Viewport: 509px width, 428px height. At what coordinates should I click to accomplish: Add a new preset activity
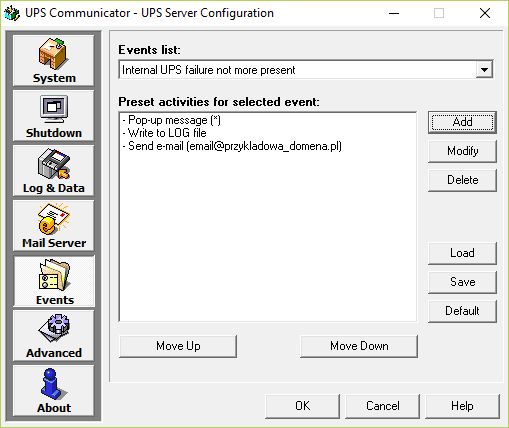(x=462, y=122)
